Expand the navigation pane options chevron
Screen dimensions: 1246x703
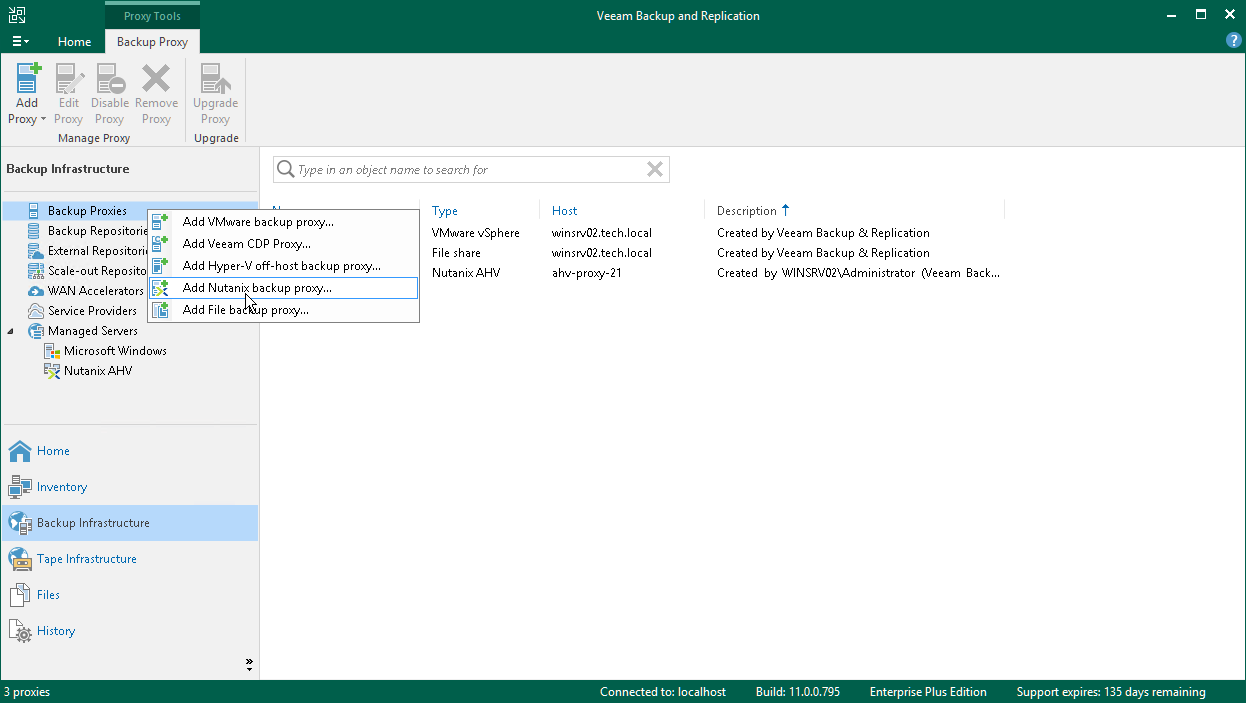(249, 664)
